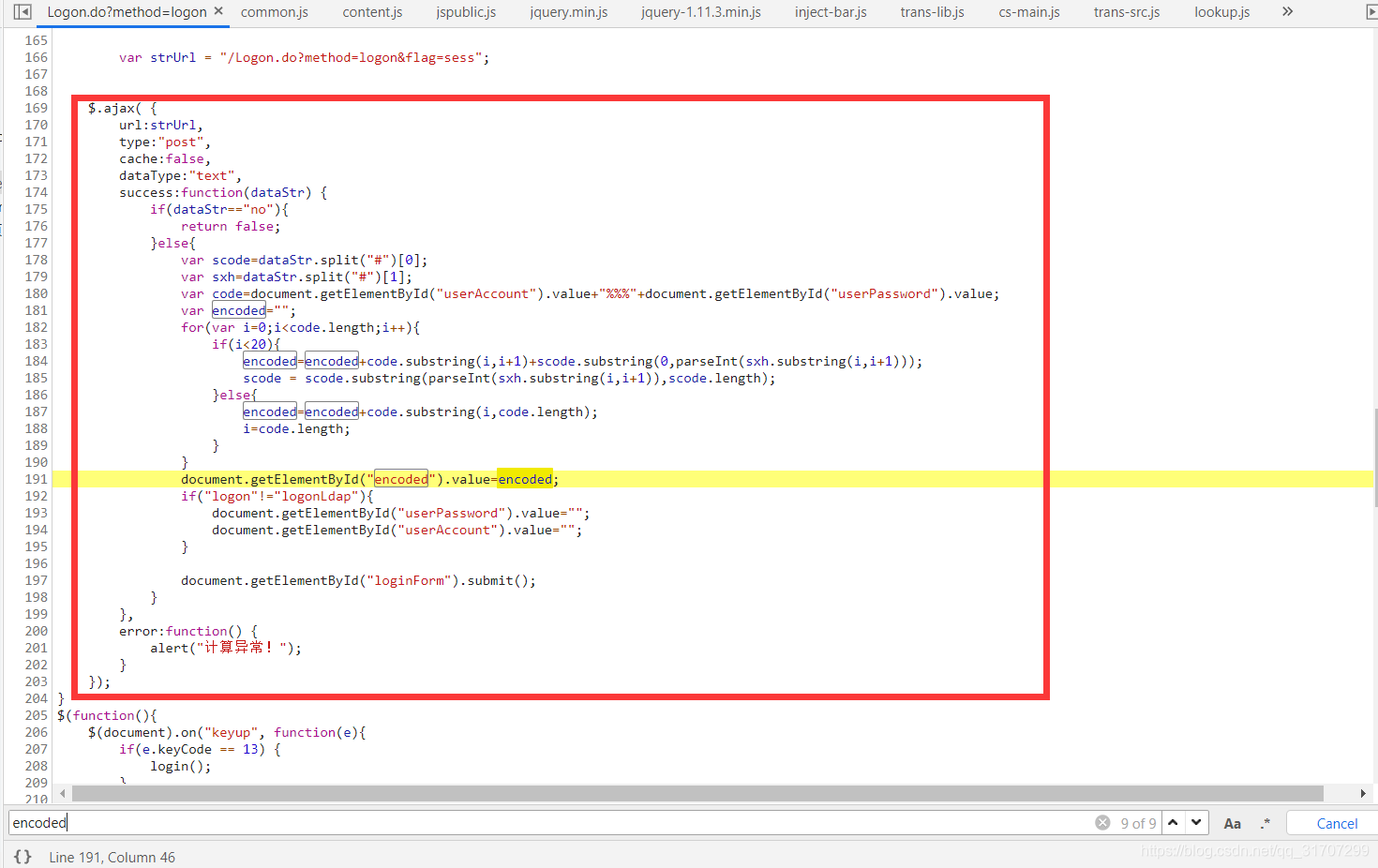Click the horizontal scrollbar thumb
The width and height of the screenshot is (1378, 868).
pos(697,794)
